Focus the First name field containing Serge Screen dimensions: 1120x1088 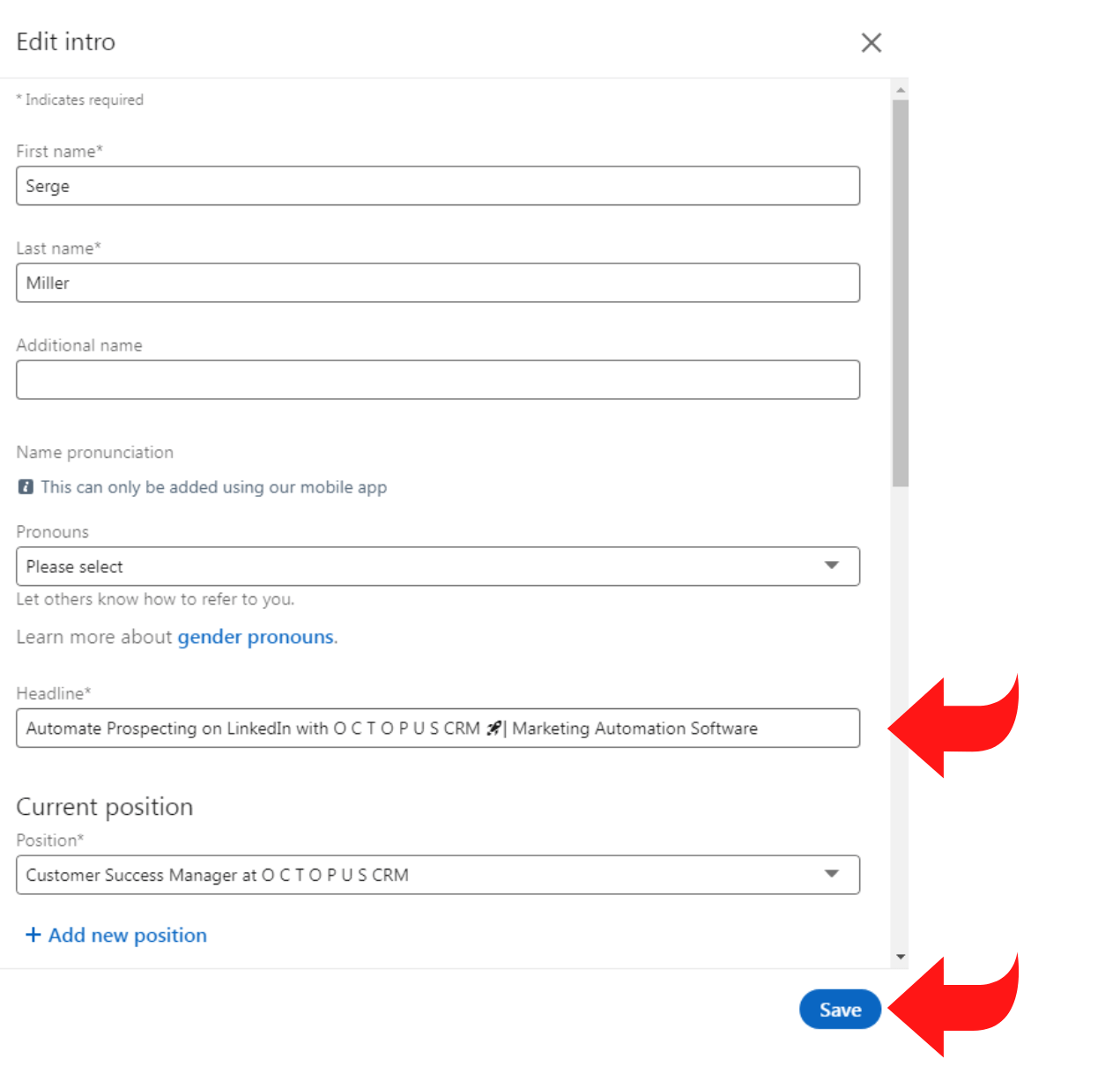(437, 186)
